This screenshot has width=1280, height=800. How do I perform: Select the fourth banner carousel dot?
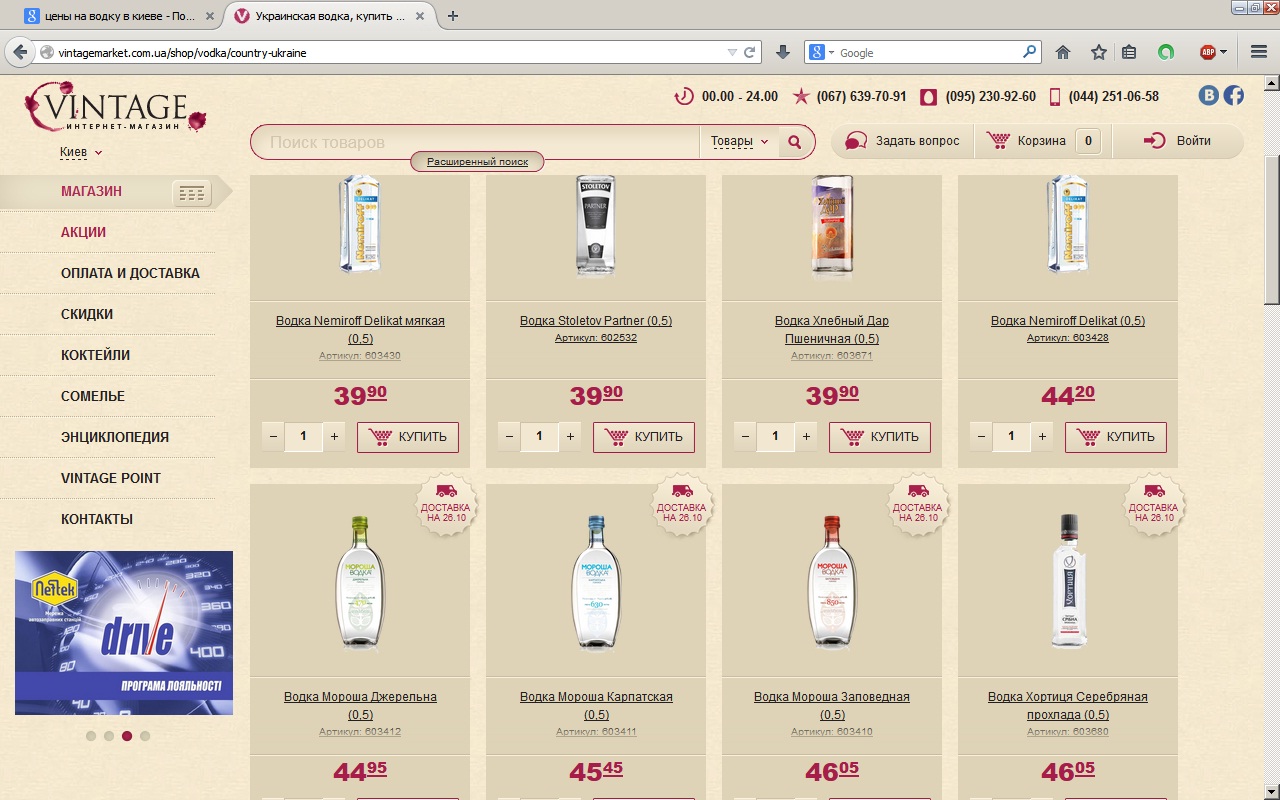point(145,736)
